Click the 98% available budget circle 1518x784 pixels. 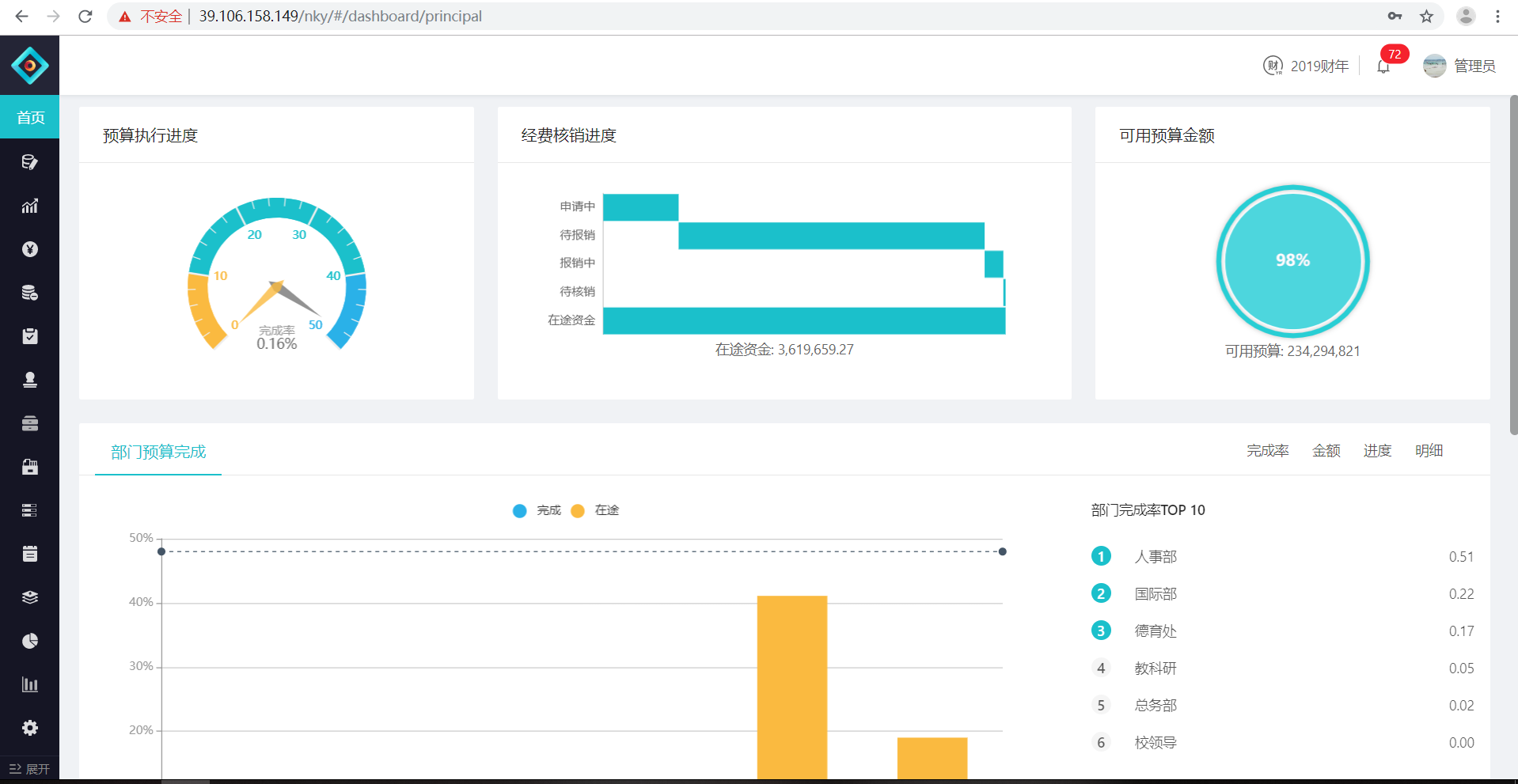(1292, 260)
